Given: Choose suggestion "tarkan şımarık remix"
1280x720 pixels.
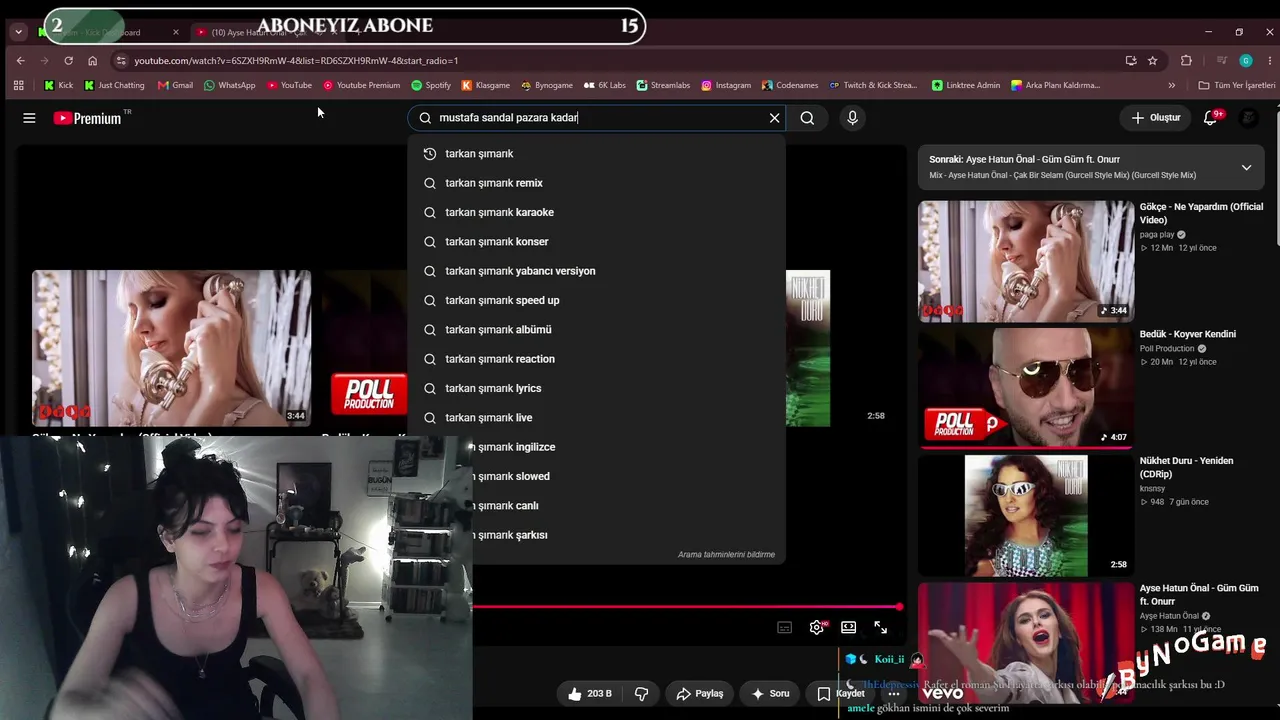Looking at the screenshot, I should point(596,183).
